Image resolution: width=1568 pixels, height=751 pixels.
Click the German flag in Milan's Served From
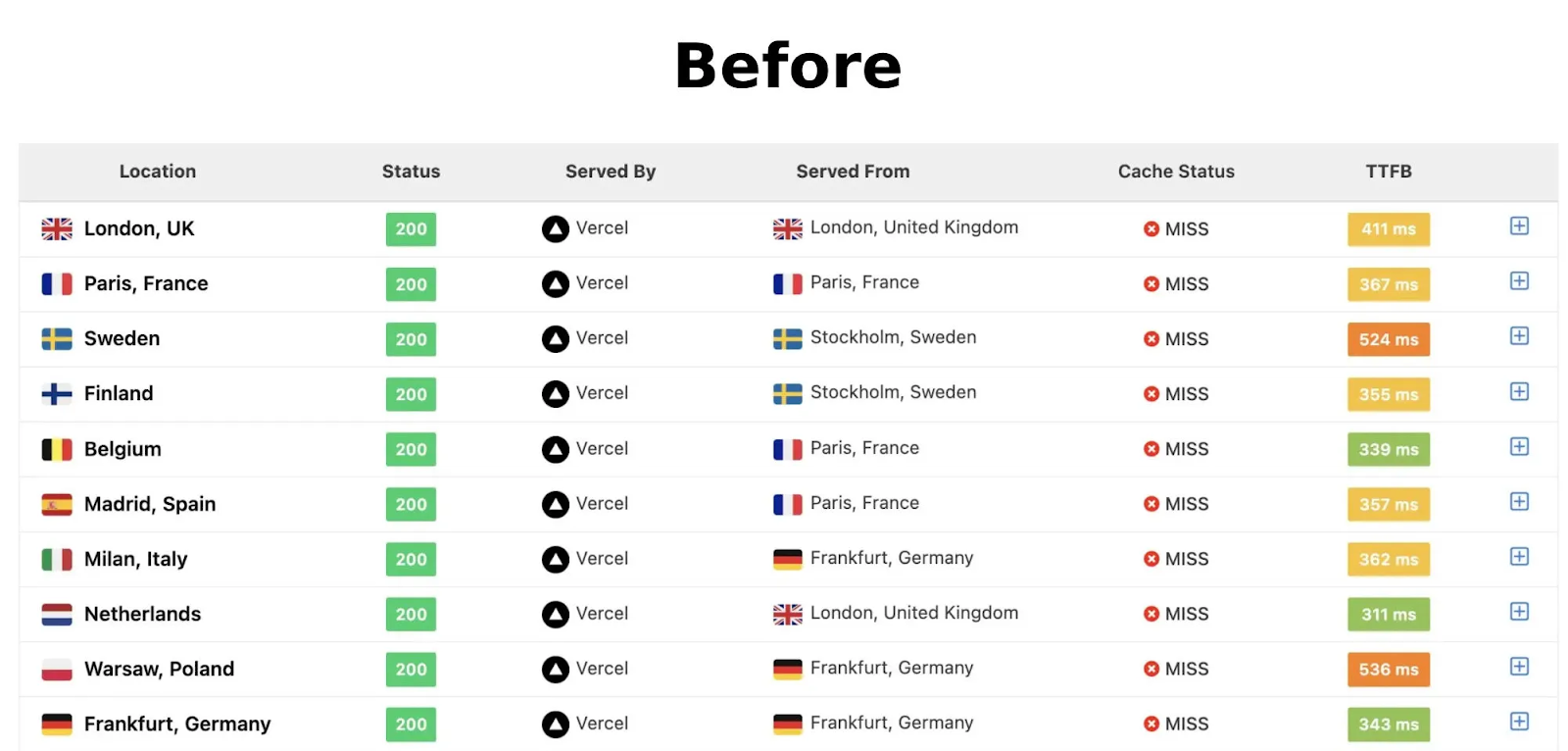point(788,559)
